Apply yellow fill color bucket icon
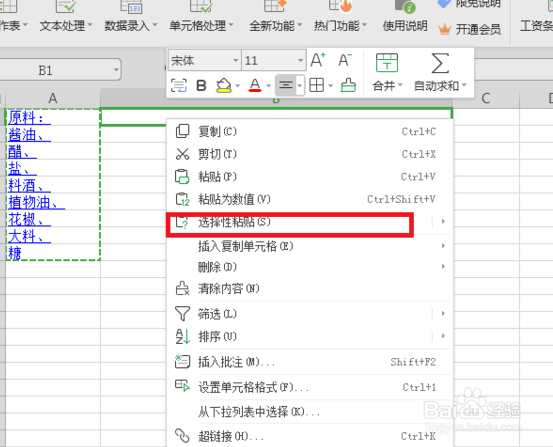Viewport: 553px width, 447px height. 224,85
